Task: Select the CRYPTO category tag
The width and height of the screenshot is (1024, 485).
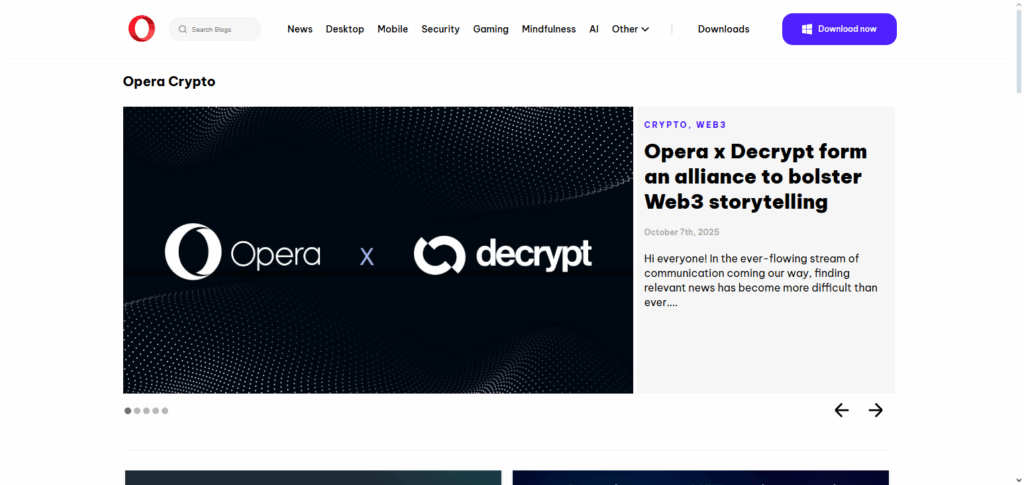Action: pyautogui.click(x=665, y=125)
